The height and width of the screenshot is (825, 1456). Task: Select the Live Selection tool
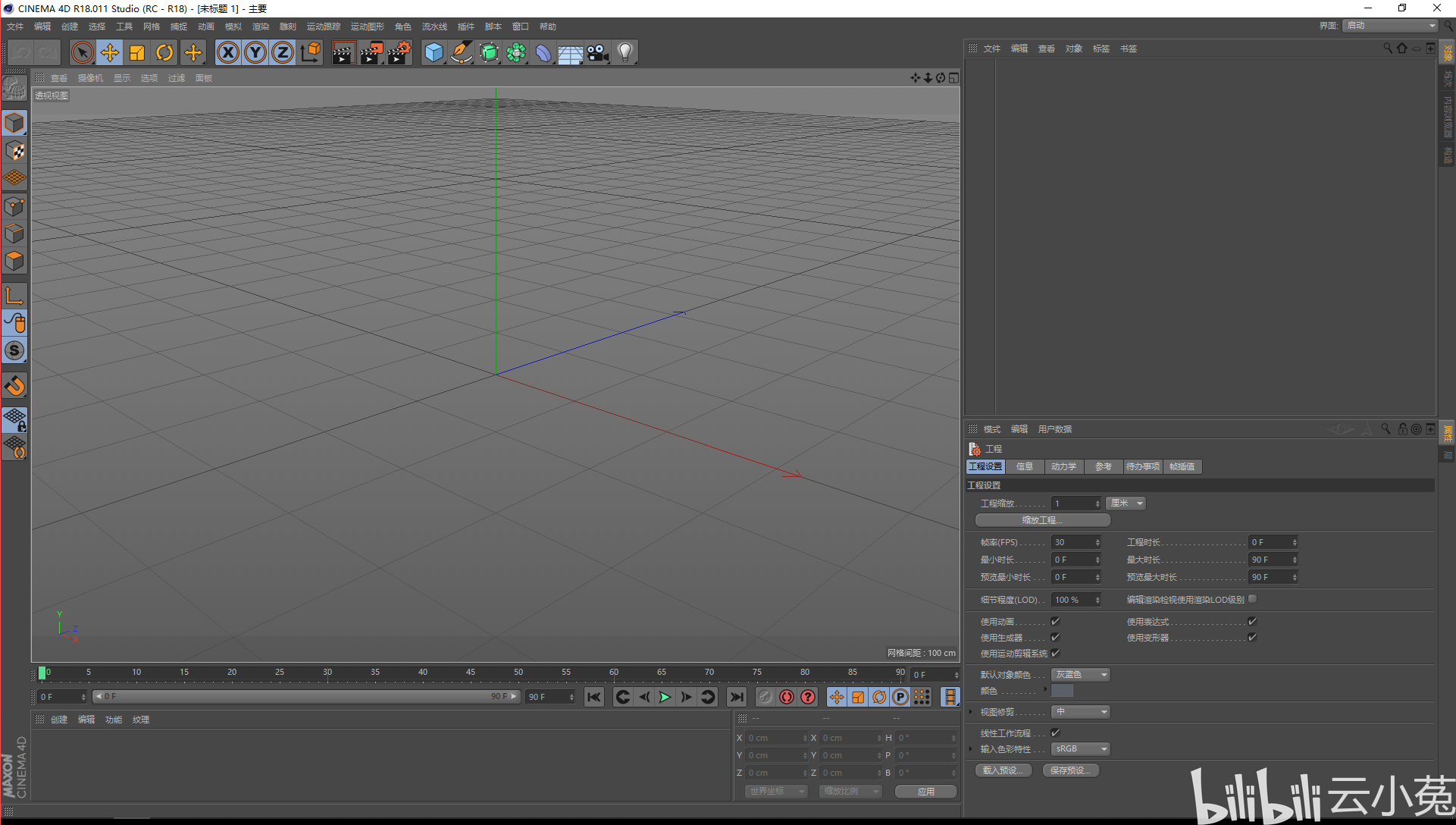click(82, 52)
